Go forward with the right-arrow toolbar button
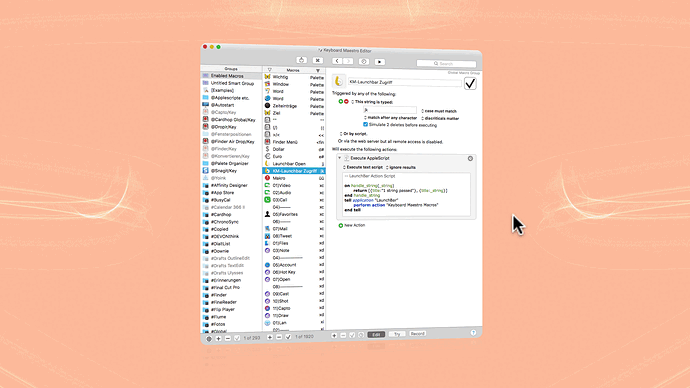The height and width of the screenshot is (388, 690). (x=348, y=61)
